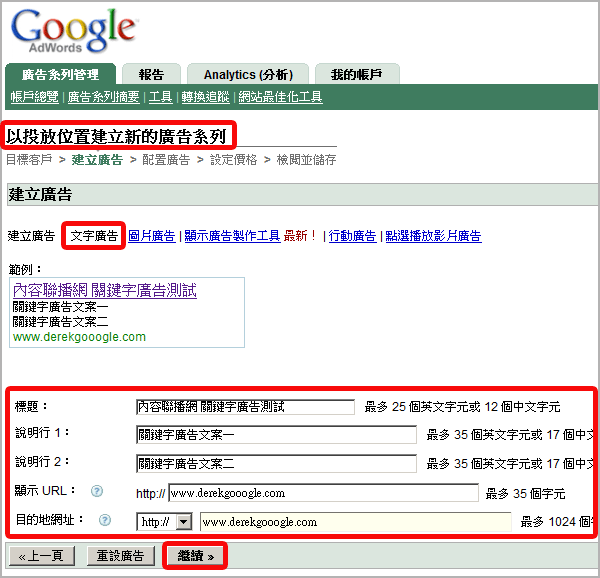This screenshot has width=600, height=578.
Task: Focus the 說明行 1 input field
Action: click(276, 435)
